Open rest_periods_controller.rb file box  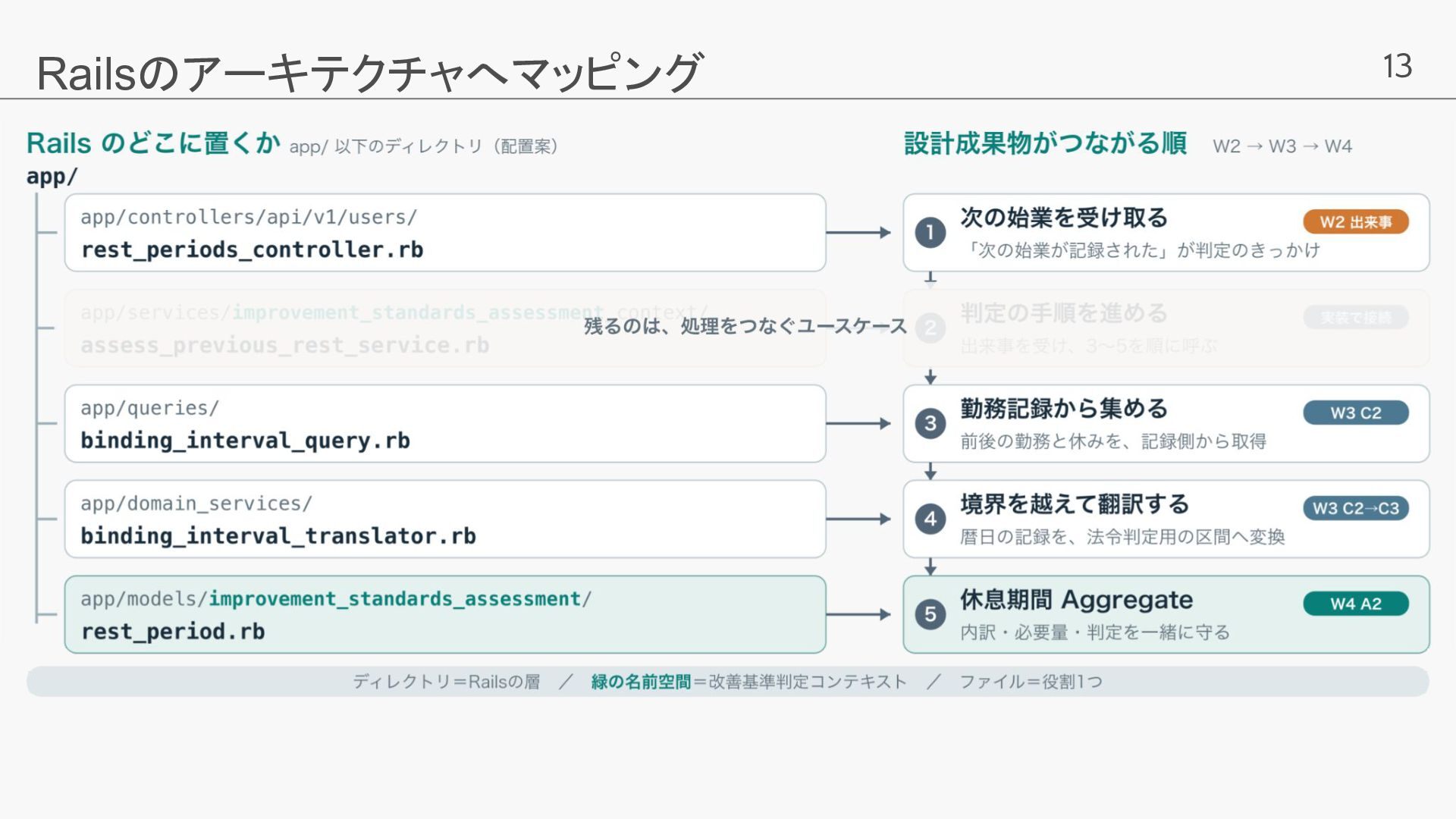point(445,233)
